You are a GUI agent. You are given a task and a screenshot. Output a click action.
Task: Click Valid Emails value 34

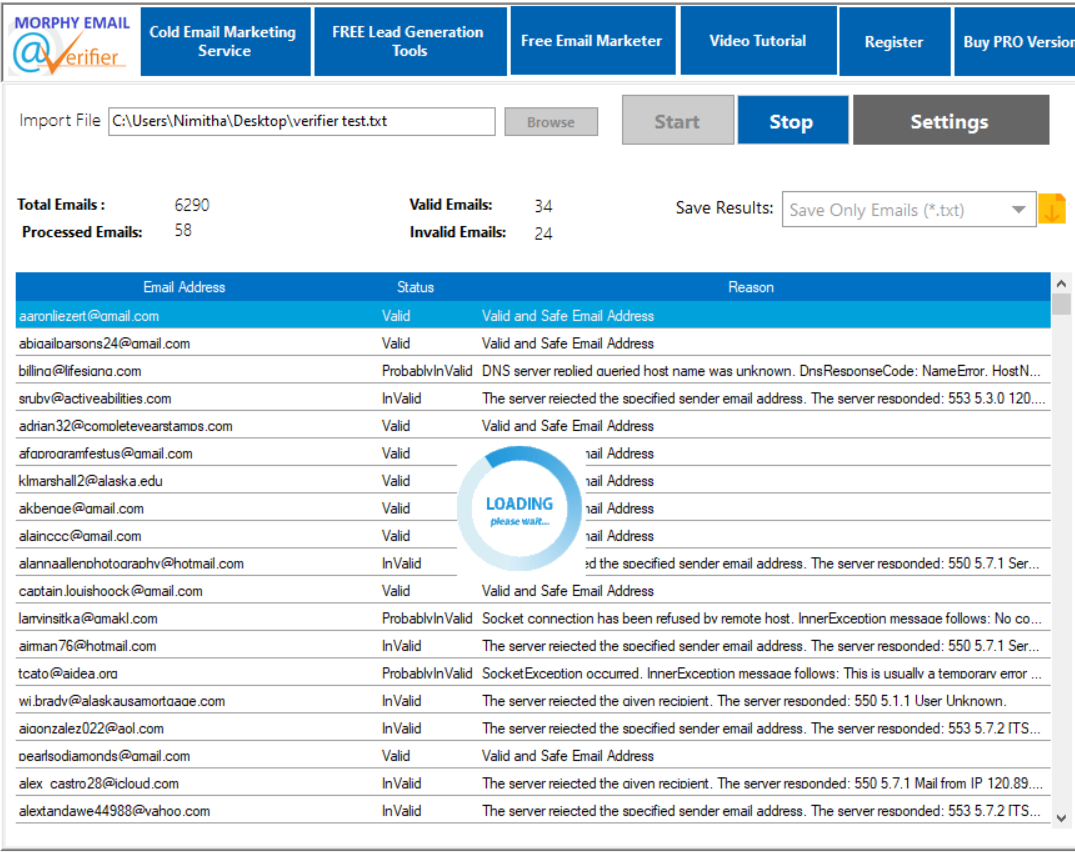[x=543, y=206]
